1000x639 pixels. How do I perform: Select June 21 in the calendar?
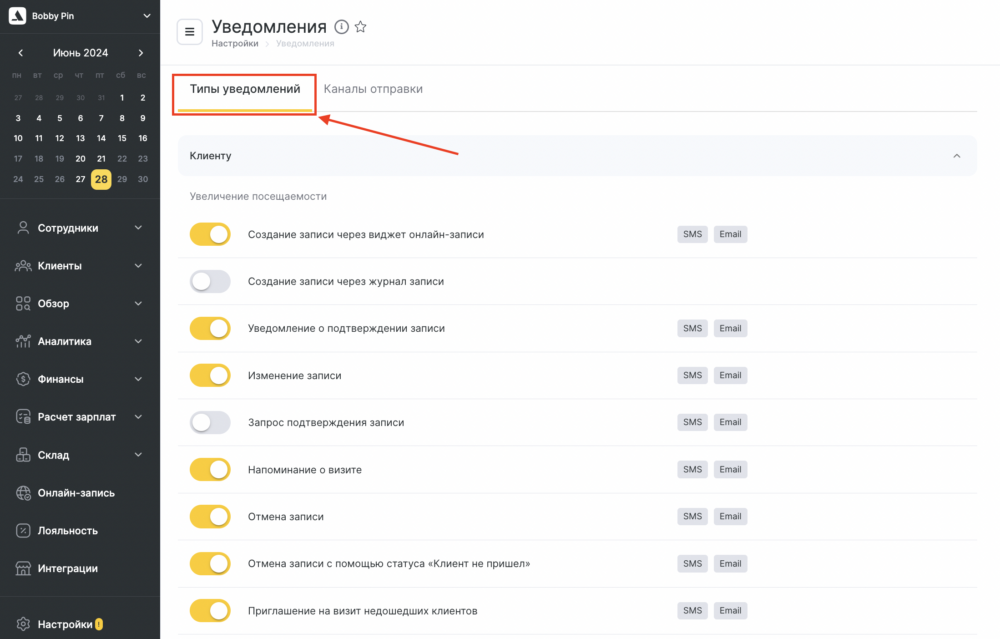pos(101,159)
